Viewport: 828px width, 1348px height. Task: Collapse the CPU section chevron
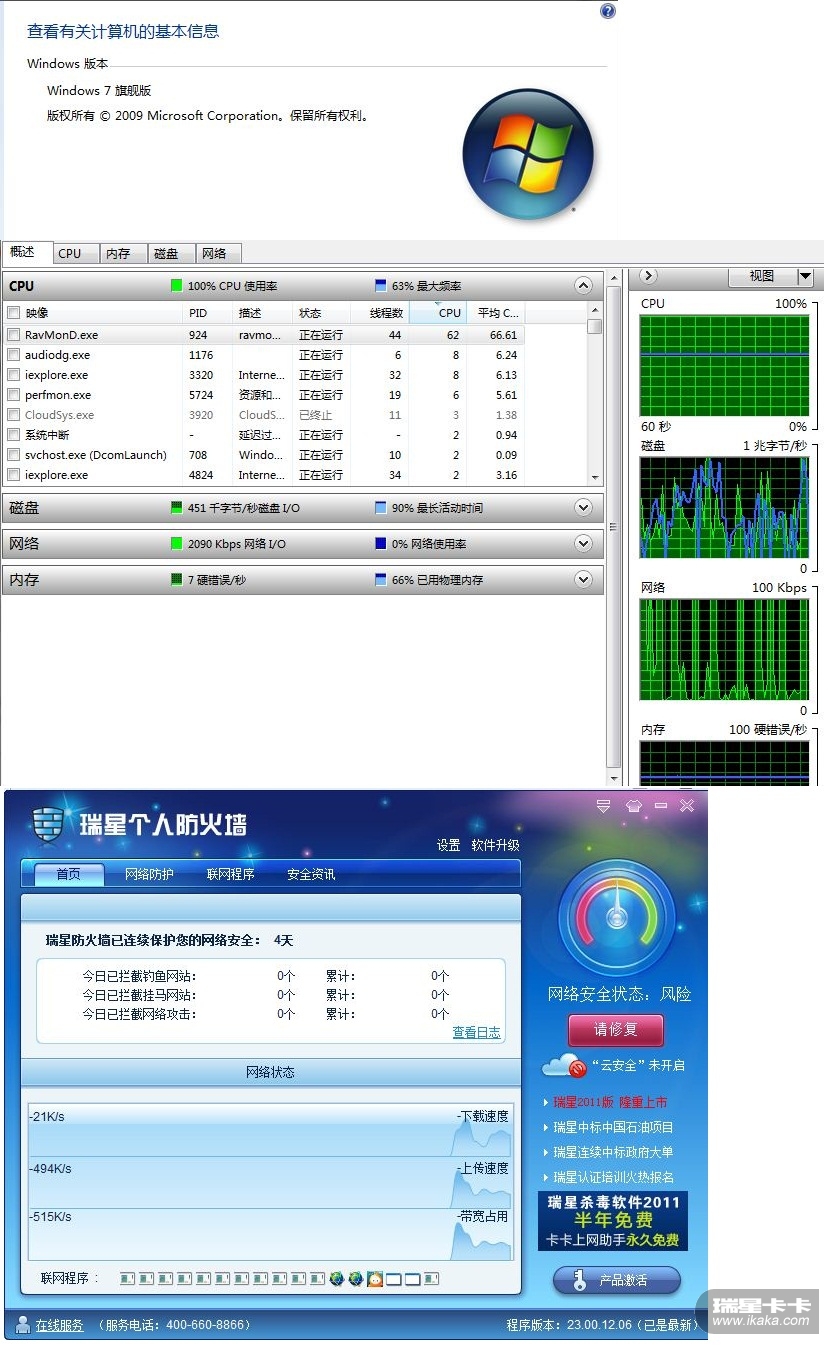point(584,286)
